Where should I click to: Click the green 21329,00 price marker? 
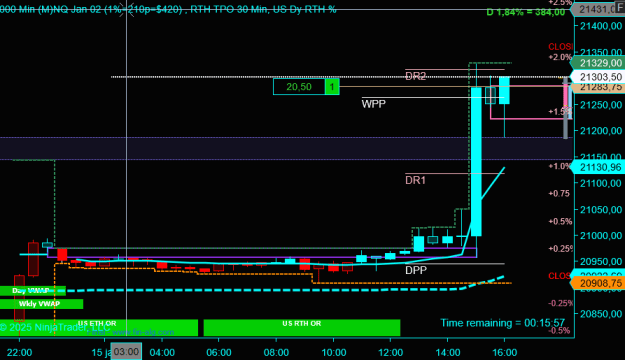pyautogui.click(x=598, y=63)
